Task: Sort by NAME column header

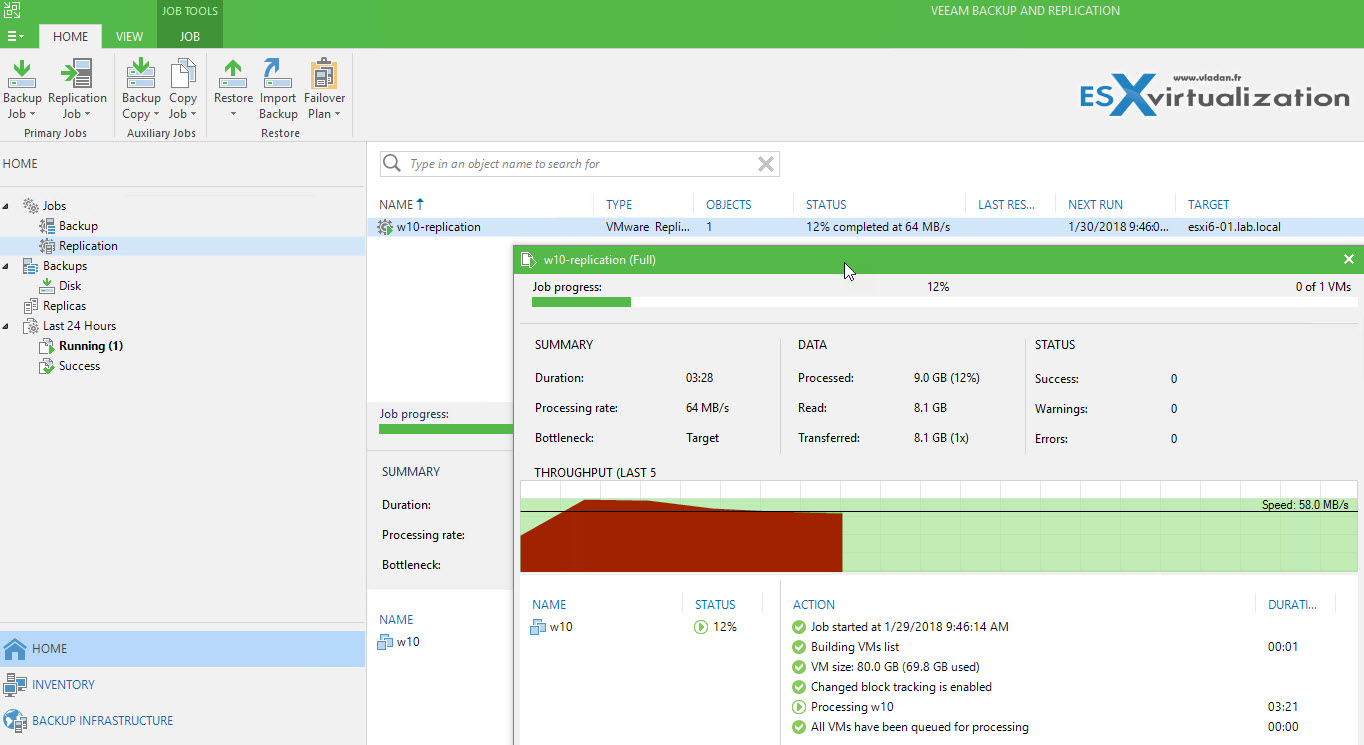Action: tap(396, 204)
